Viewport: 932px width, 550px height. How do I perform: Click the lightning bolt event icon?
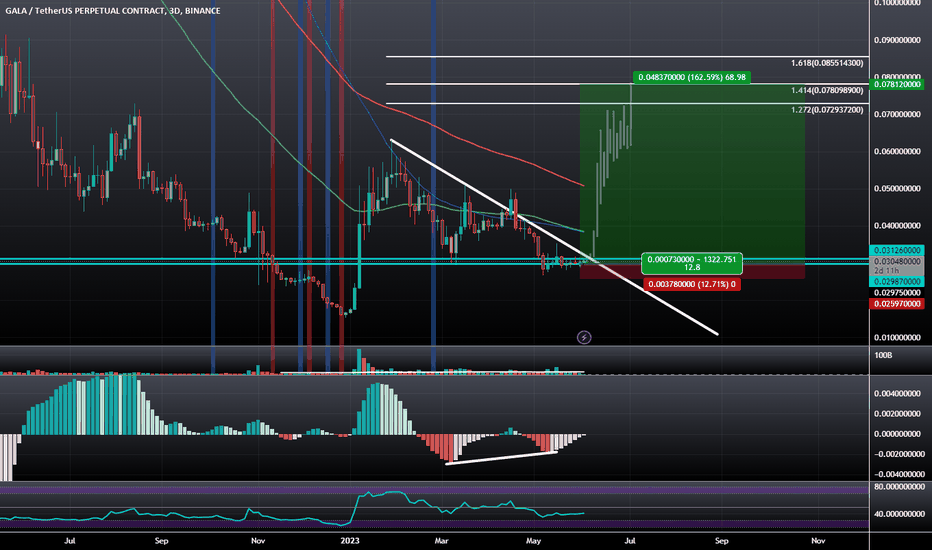584,338
